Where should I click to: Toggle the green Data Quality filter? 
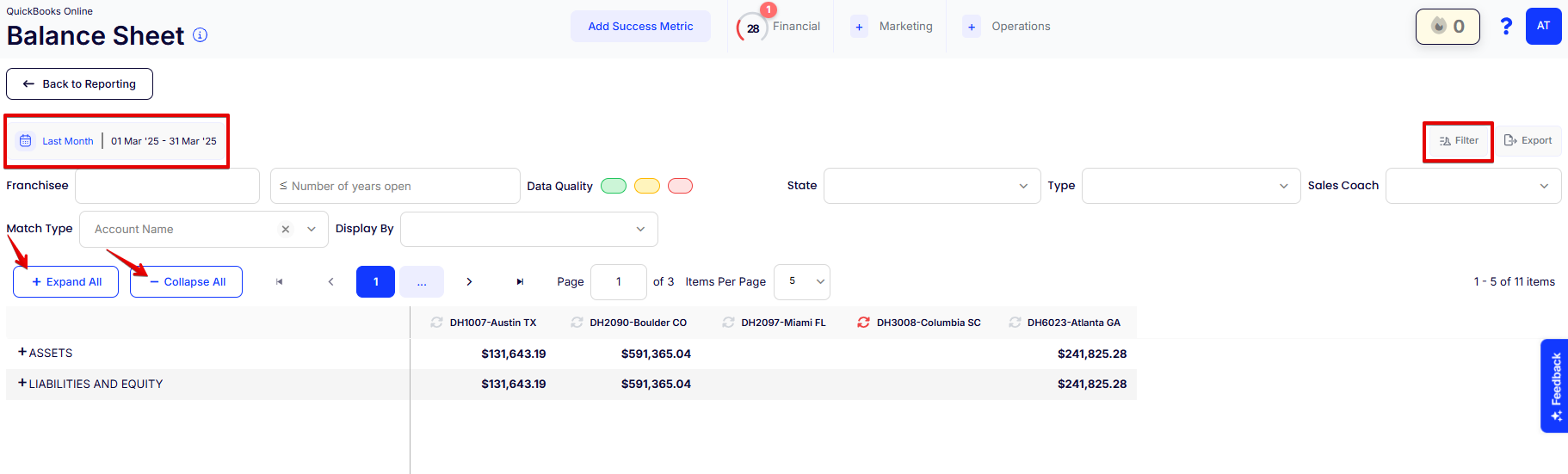(x=613, y=186)
